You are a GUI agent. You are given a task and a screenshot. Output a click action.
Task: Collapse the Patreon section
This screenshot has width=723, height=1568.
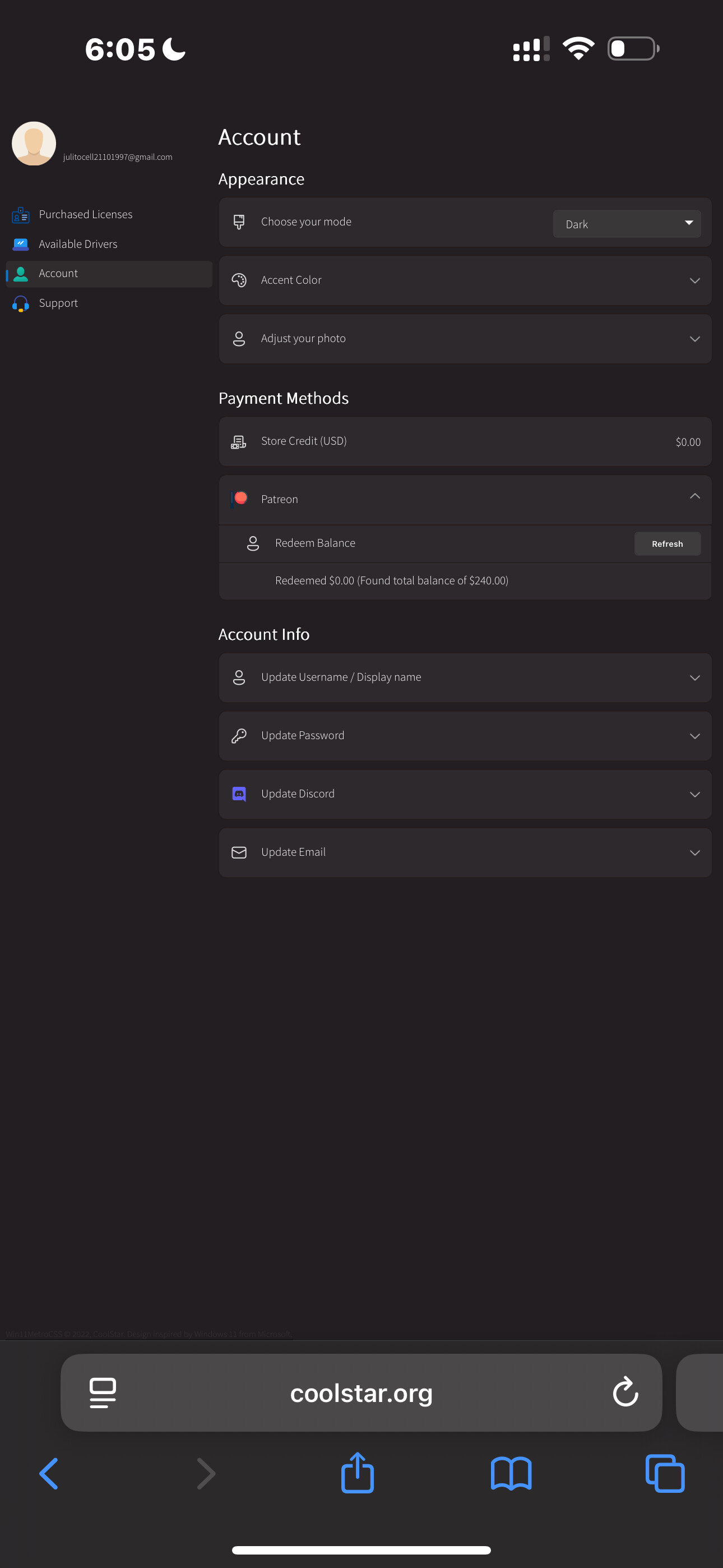pos(694,497)
